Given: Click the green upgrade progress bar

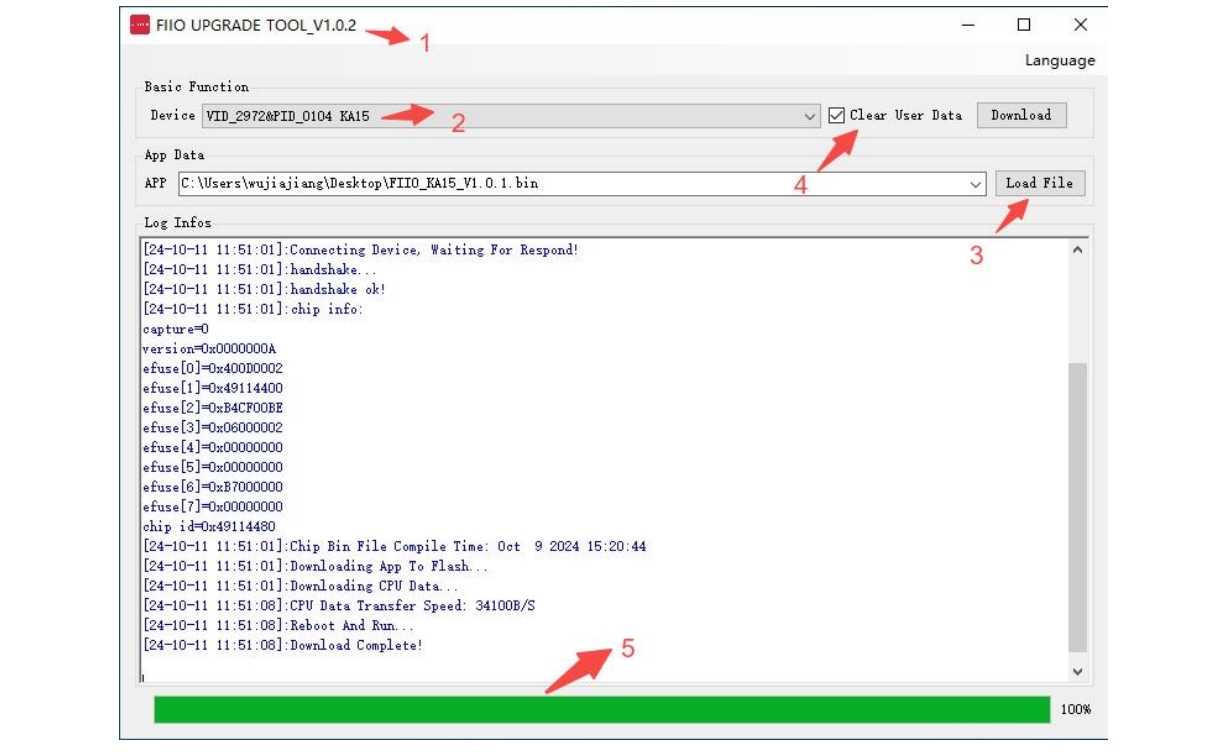Looking at the screenshot, I should click(x=601, y=709).
